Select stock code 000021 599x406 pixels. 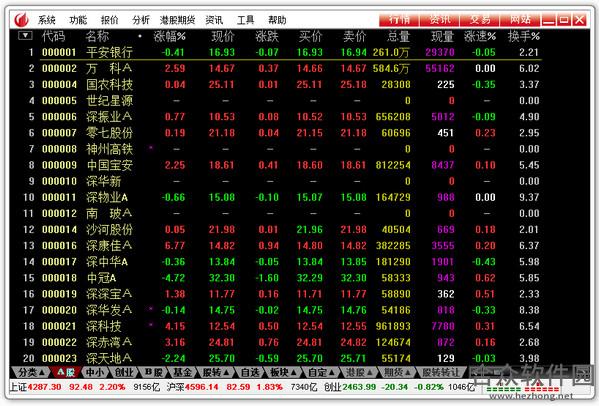59,326
